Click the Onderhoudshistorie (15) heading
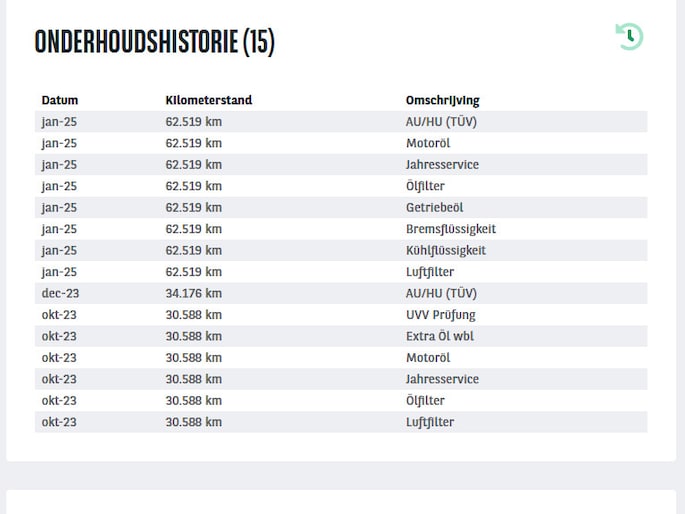 154,42
